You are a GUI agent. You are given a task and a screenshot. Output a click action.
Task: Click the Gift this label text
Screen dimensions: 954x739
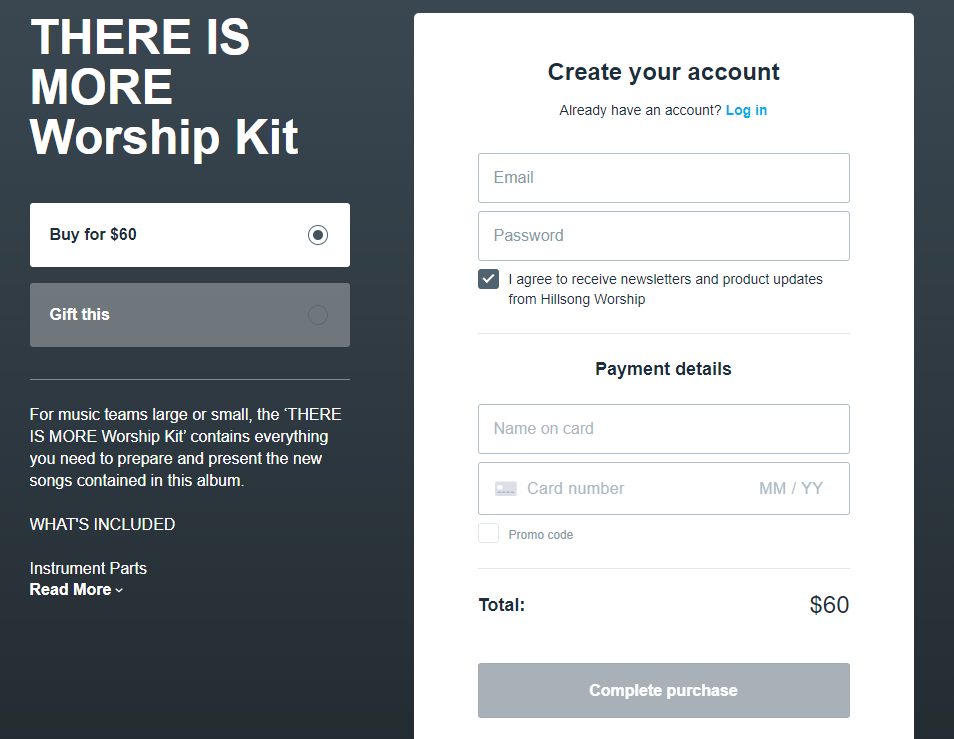tap(80, 315)
